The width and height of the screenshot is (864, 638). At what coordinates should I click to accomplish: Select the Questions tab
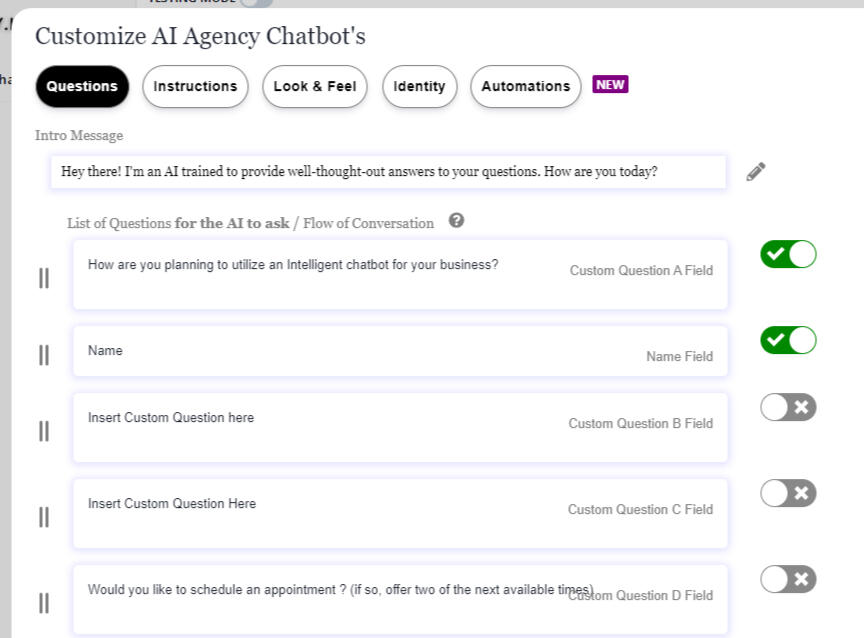(82, 86)
